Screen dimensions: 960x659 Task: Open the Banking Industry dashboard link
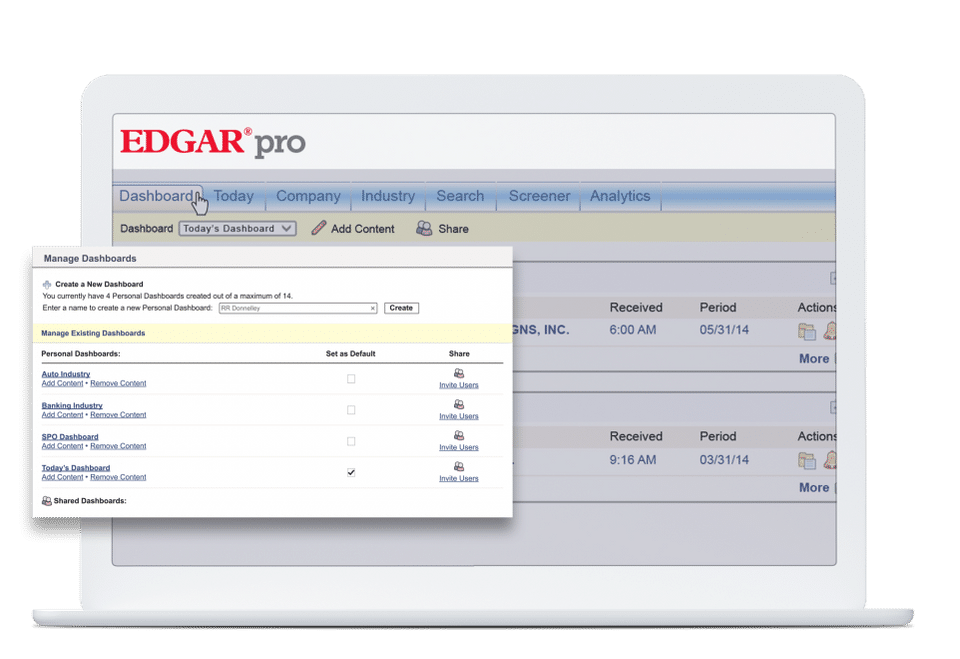click(x=72, y=405)
